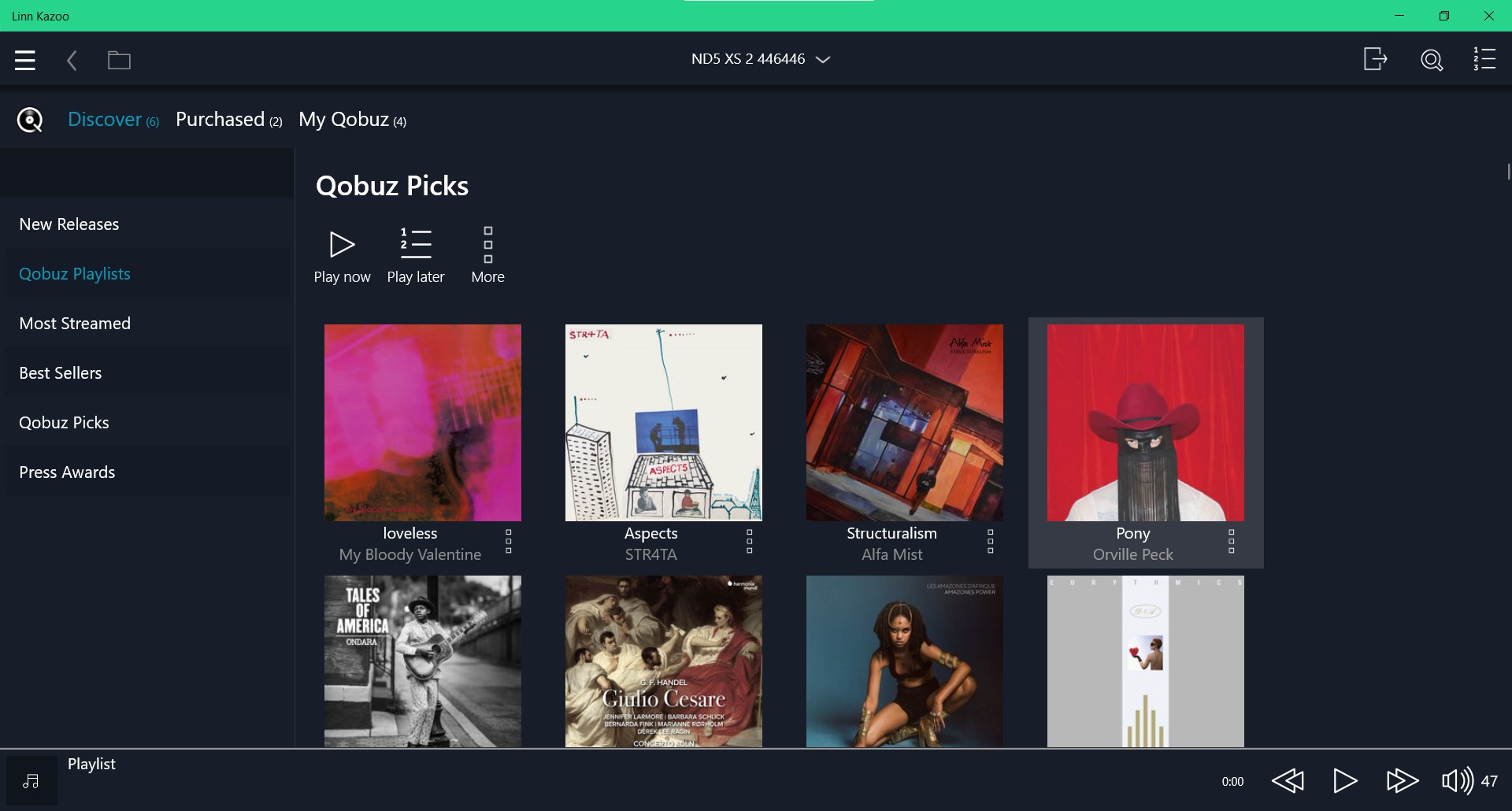This screenshot has width=1512, height=811.
Task: Switch to the My Qobuz tab
Action: 351,120
